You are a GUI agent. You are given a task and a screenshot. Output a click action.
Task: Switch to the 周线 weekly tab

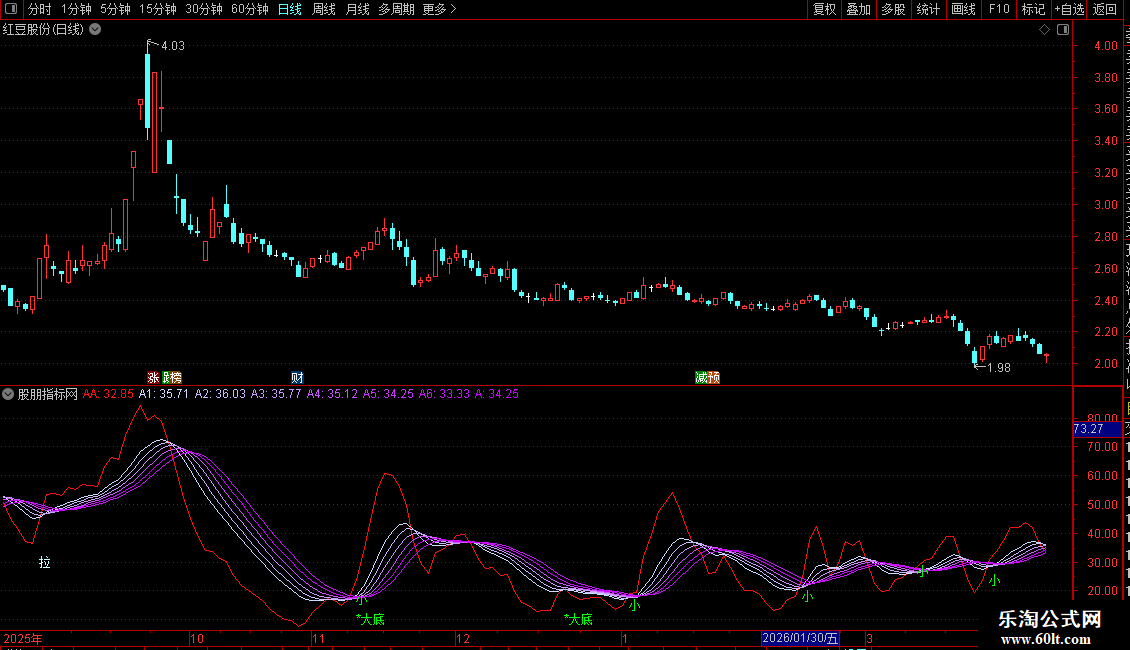(x=324, y=9)
